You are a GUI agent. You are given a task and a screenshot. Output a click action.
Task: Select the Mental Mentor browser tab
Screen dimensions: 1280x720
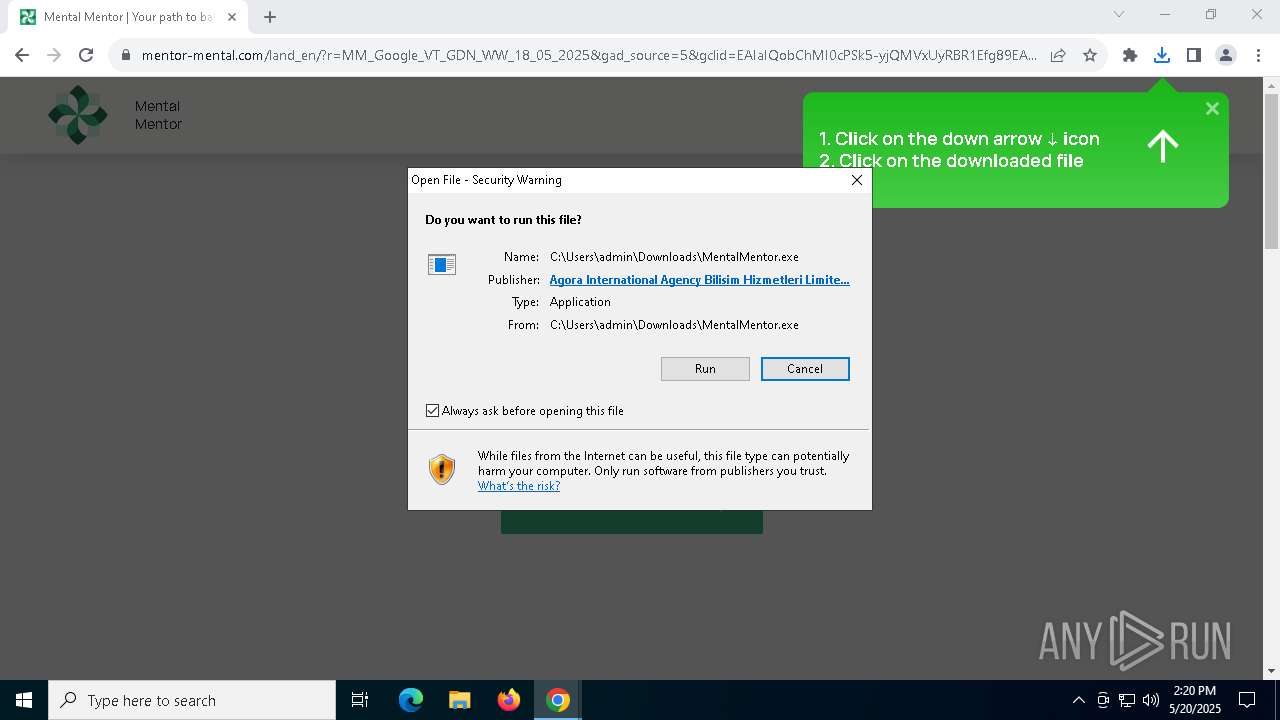[x=128, y=17]
